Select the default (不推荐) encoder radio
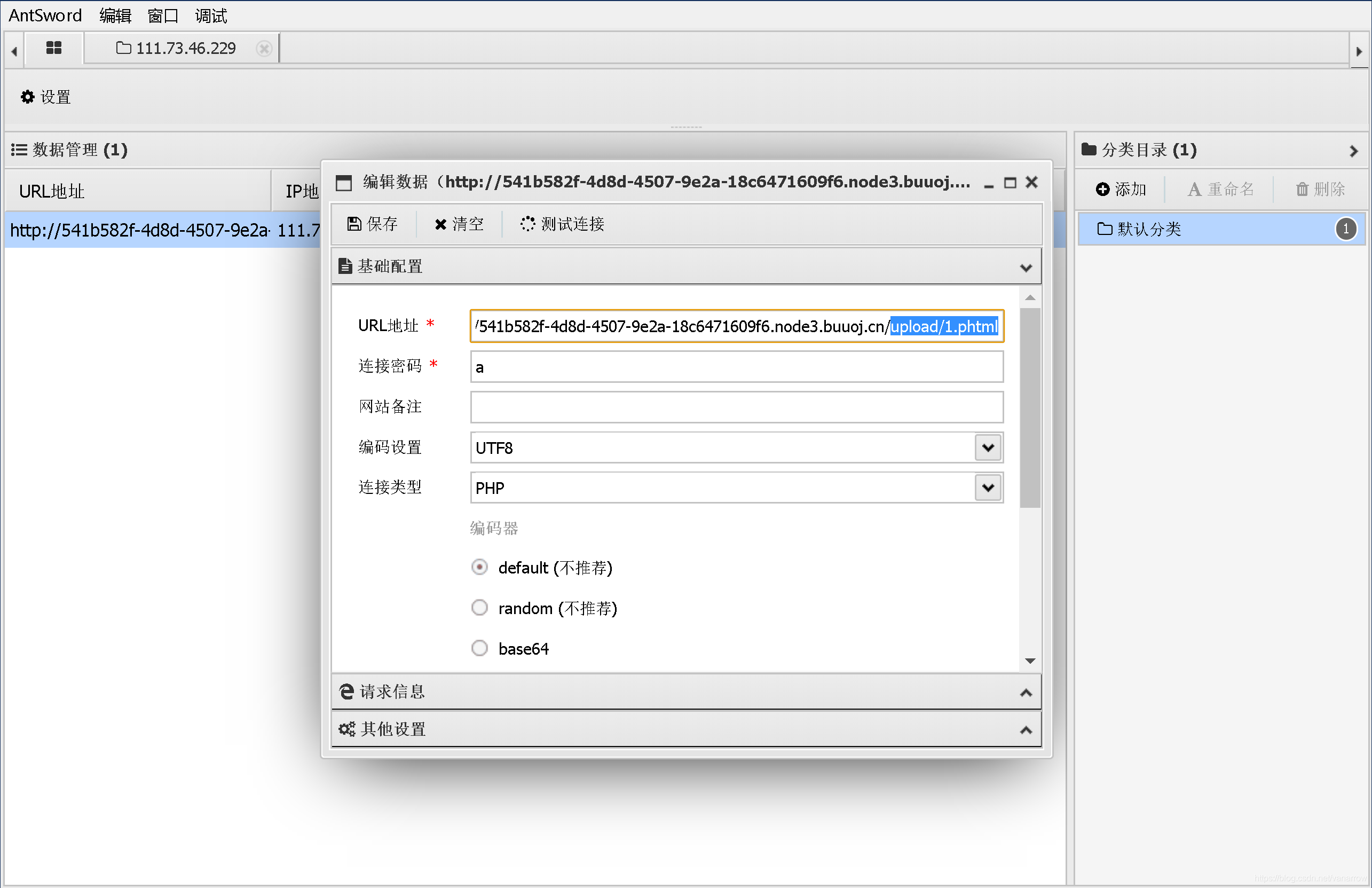 [x=479, y=568]
